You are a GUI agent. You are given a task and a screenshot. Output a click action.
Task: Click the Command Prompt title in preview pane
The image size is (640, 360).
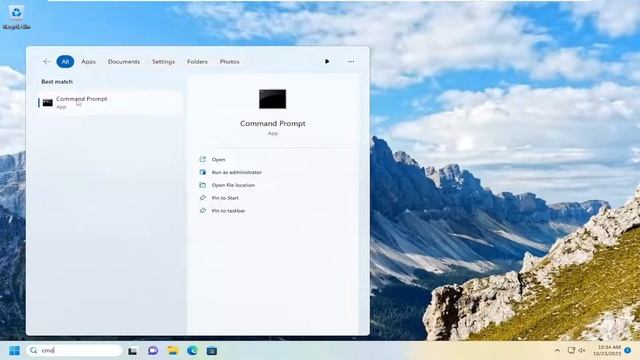click(x=273, y=123)
